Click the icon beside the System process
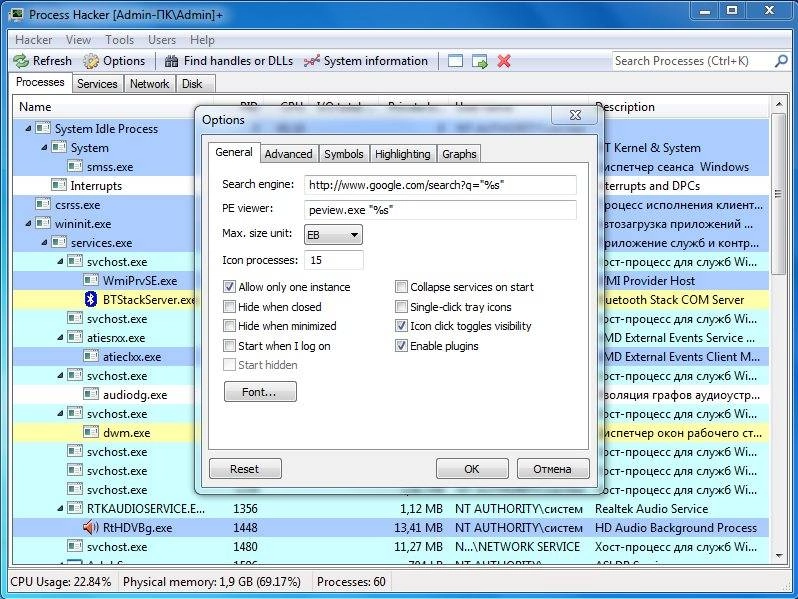Screen dimensions: 798x599 click(59, 148)
